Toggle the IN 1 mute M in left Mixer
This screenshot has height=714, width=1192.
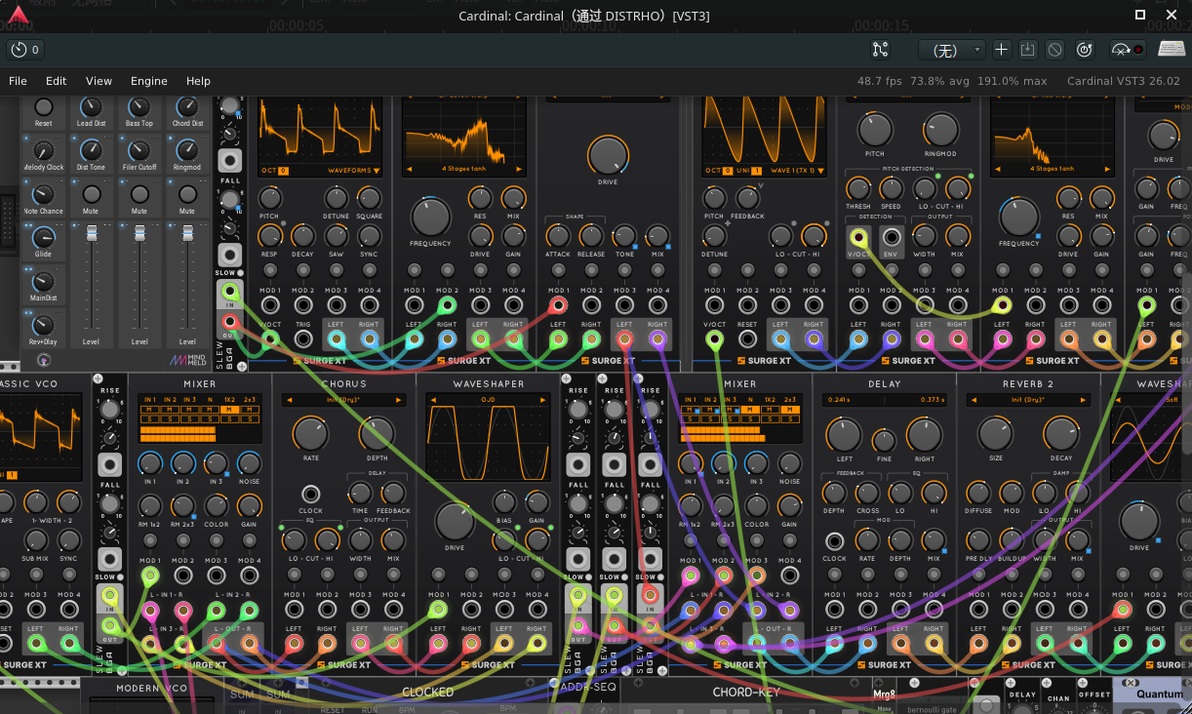[150, 410]
